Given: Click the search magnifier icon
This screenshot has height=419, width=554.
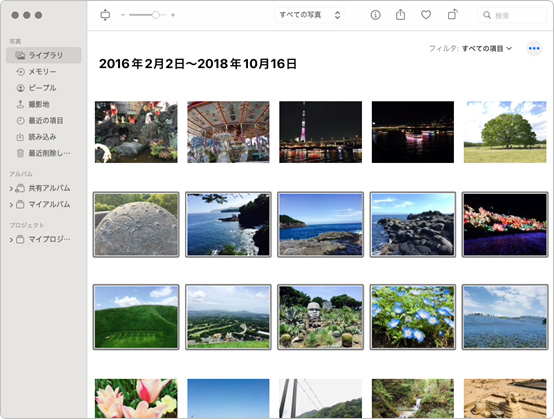Looking at the screenshot, I should pos(487,15).
